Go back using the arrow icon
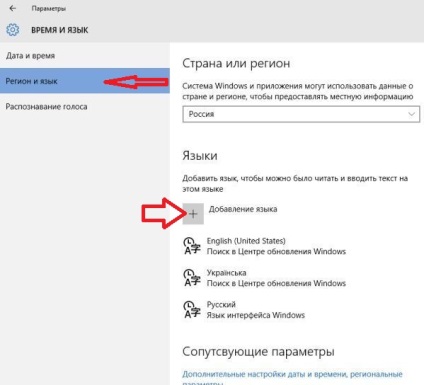 tap(13, 8)
